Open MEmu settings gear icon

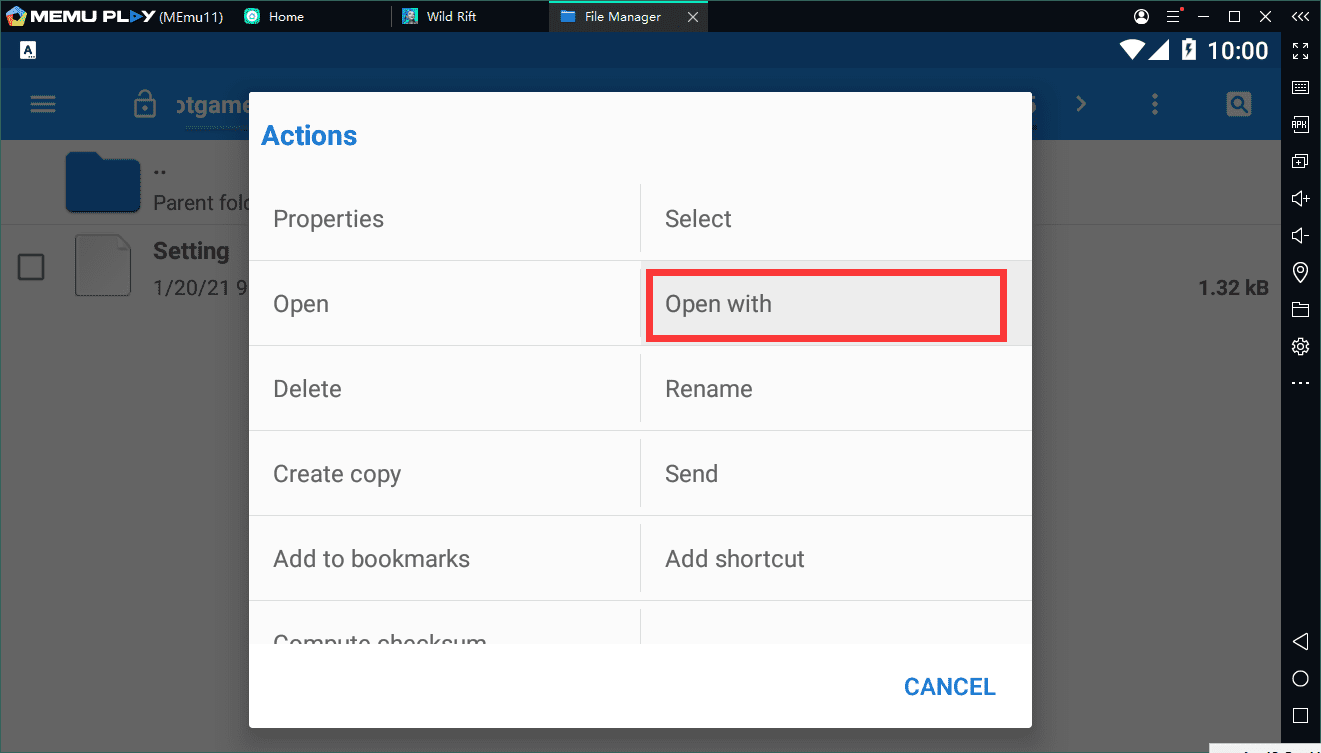(1300, 346)
